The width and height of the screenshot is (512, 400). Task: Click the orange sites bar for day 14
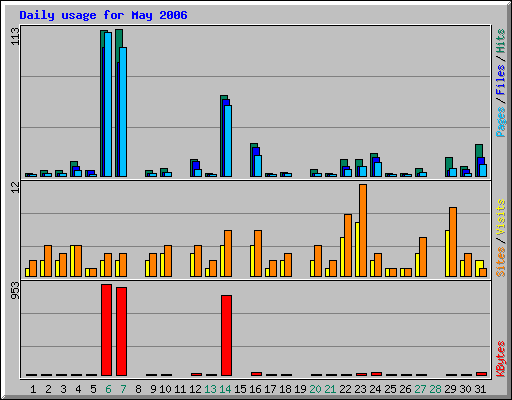[228, 253]
